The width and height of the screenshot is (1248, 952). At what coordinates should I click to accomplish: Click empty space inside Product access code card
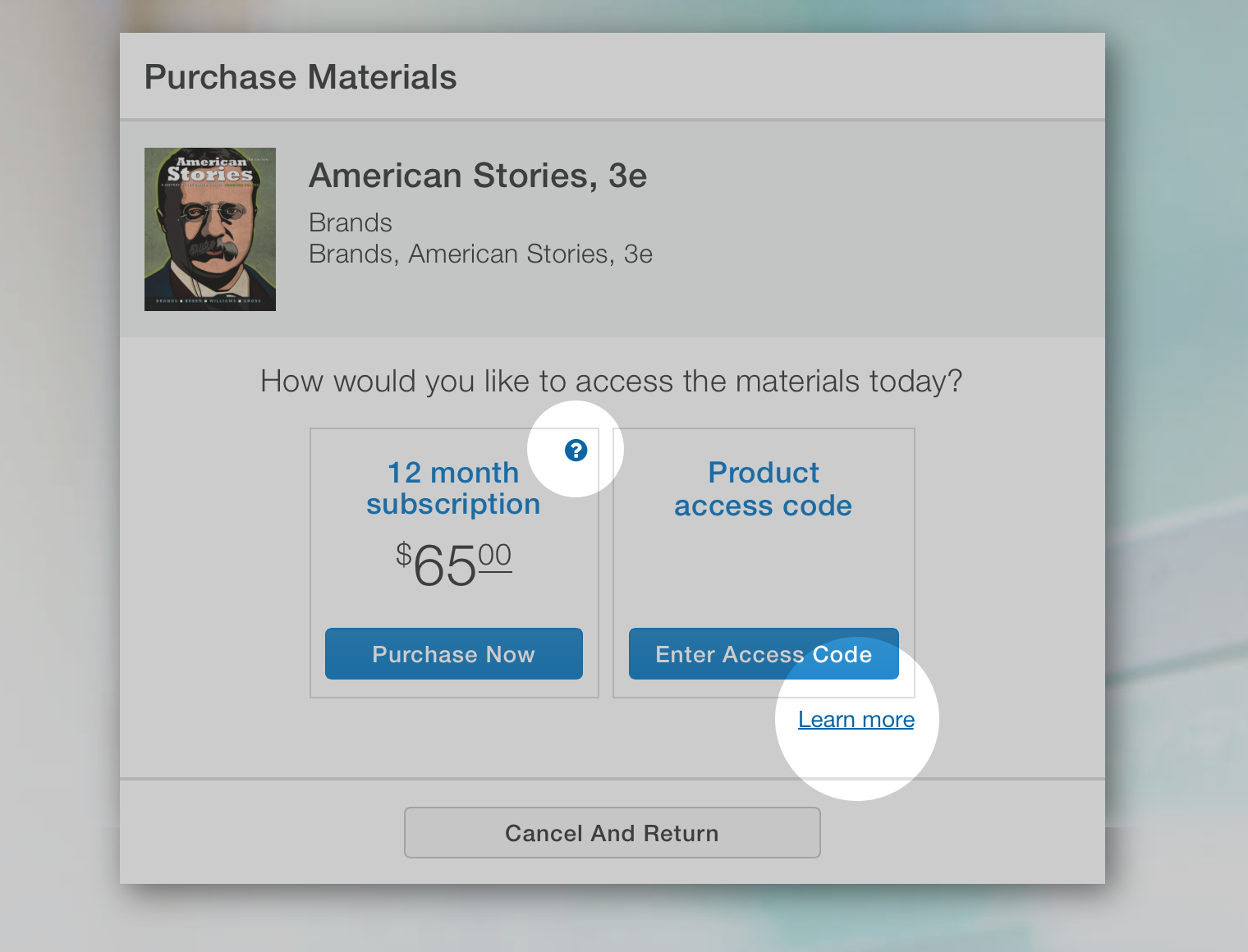coord(764,574)
